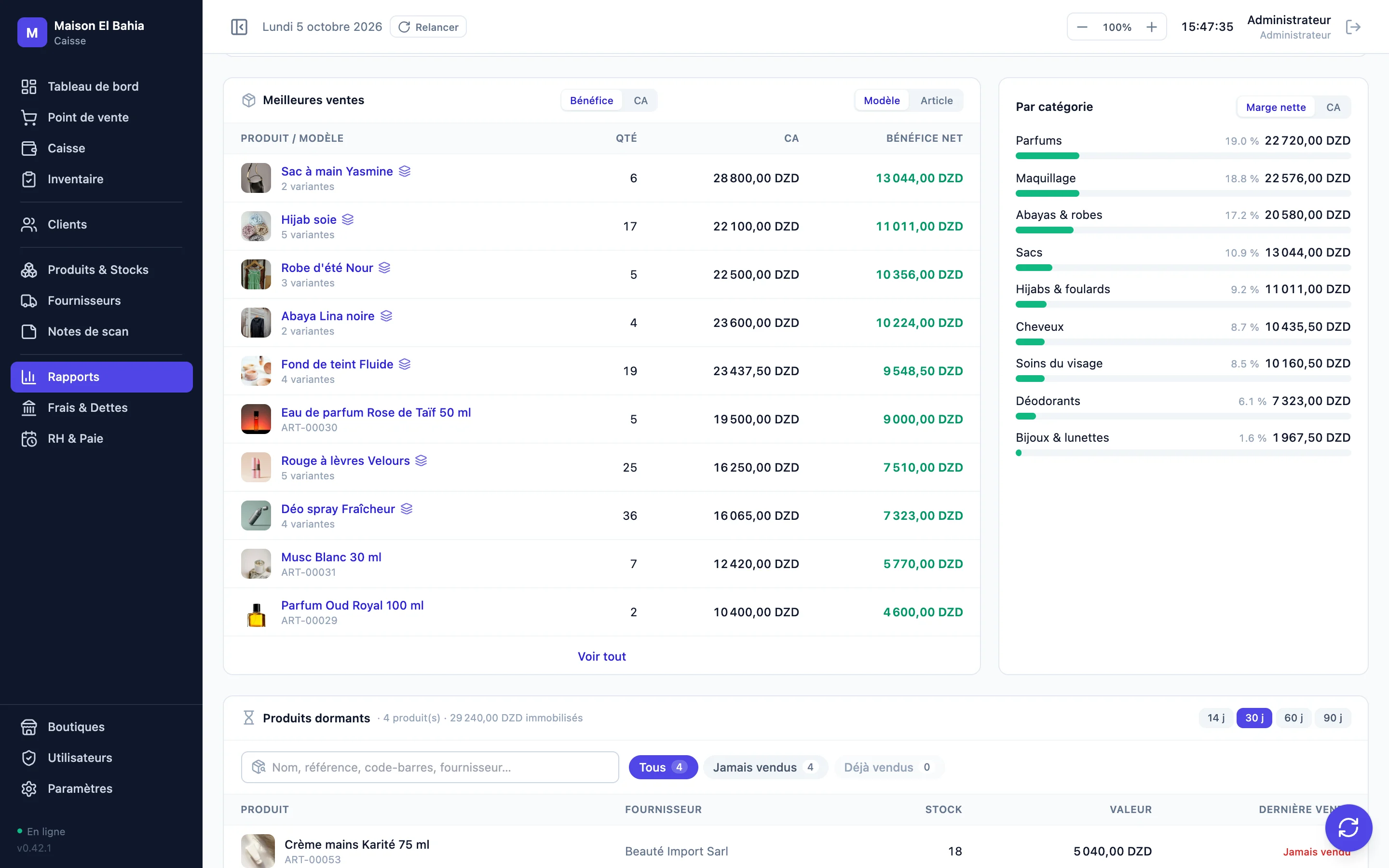Click the Crème mains Karité thumbnail
Viewport: 1389px width, 868px height.
tap(258, 851)
